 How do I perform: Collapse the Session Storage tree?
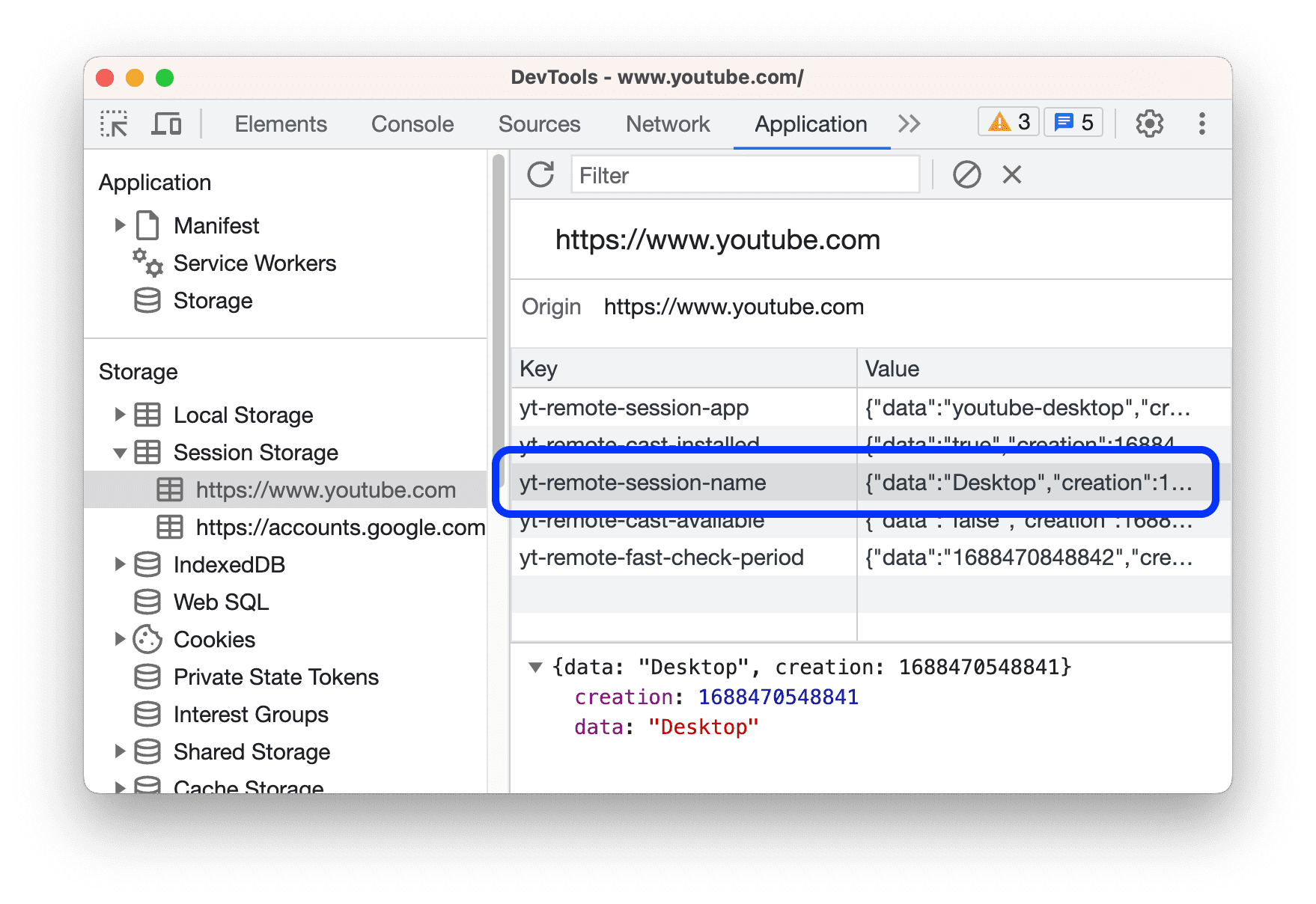[121, 453]
